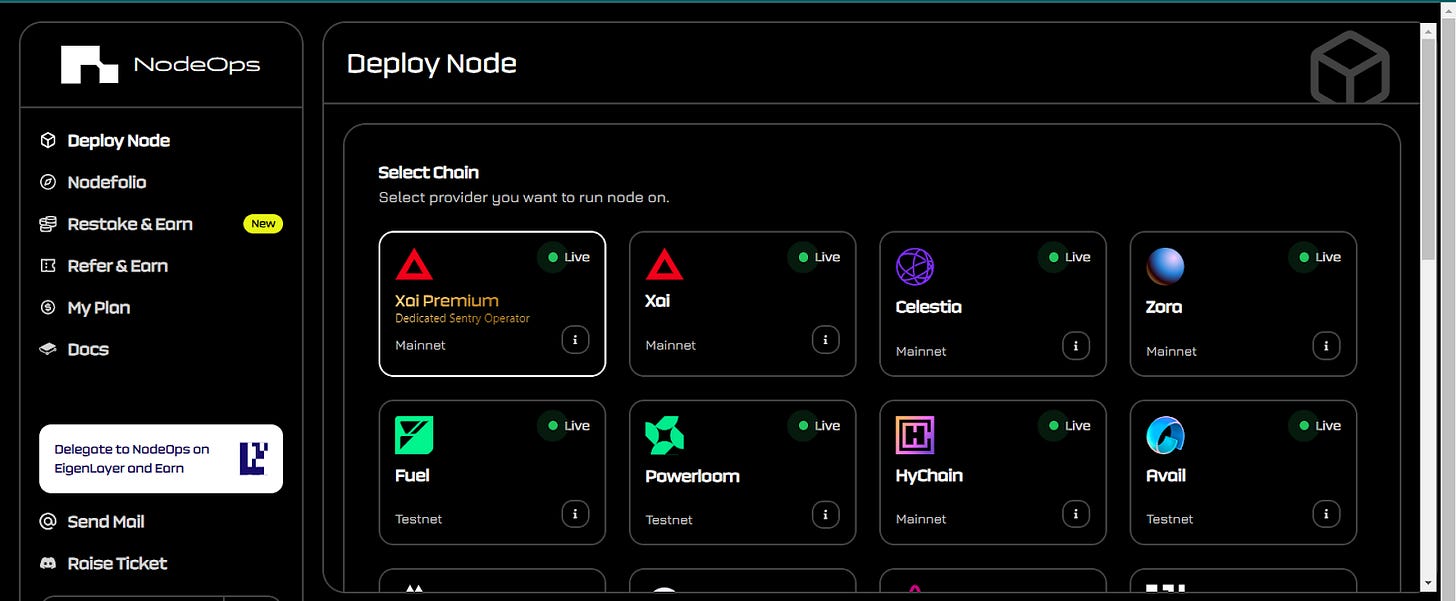This screenshot has height=601, width=1456.
Task: Click Testnet label on Fuel card
Action: 419,519
